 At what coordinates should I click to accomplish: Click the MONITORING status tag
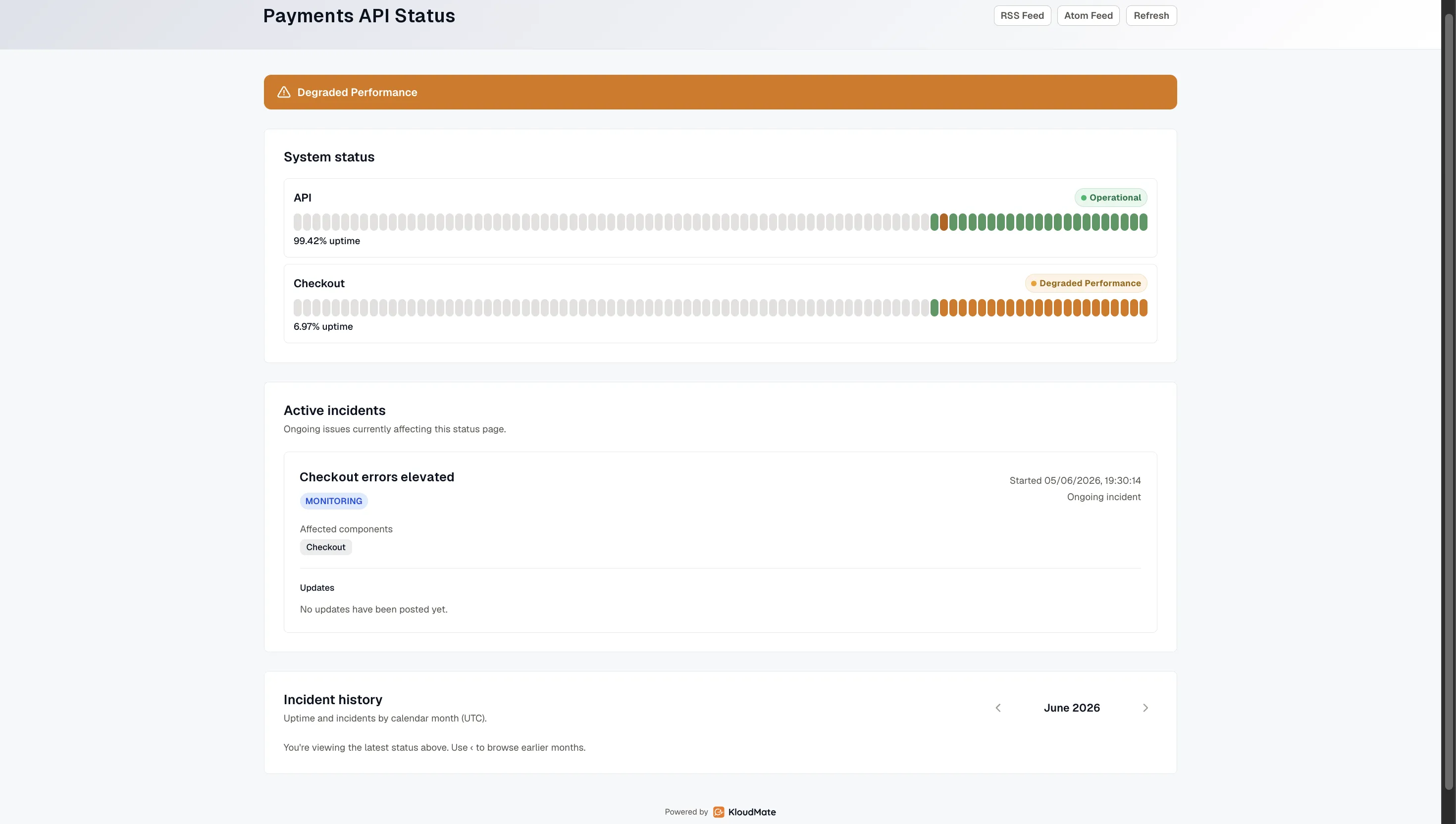pyautogui.click(x=334, y=501)
